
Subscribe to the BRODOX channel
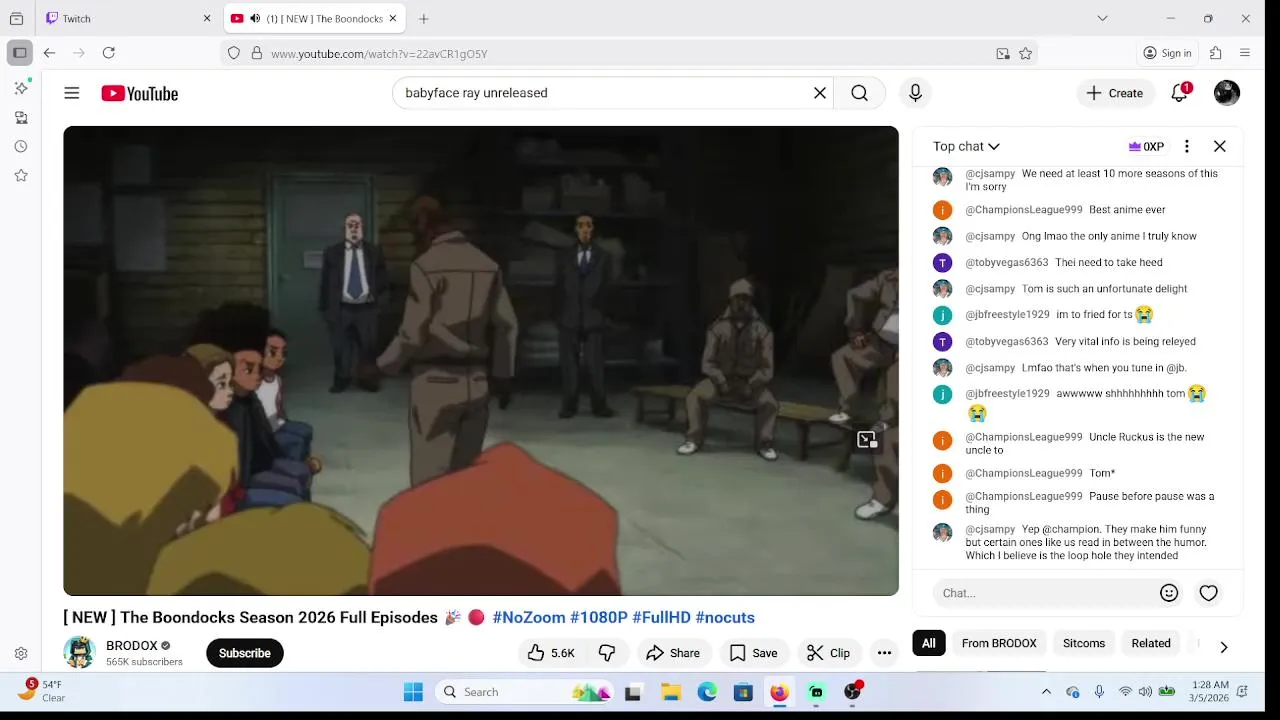pyautogui.click(x=245, y=653)
